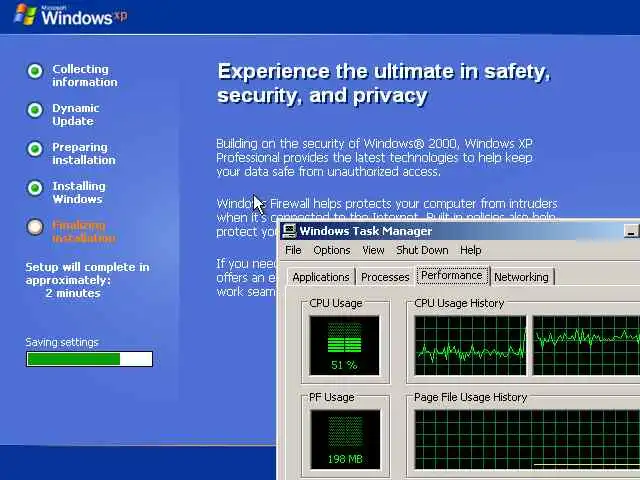The image size is (640, 480).
Task: Click the Windows Task Manager title text
Action: pyautogui.click(x=366, y=231)
